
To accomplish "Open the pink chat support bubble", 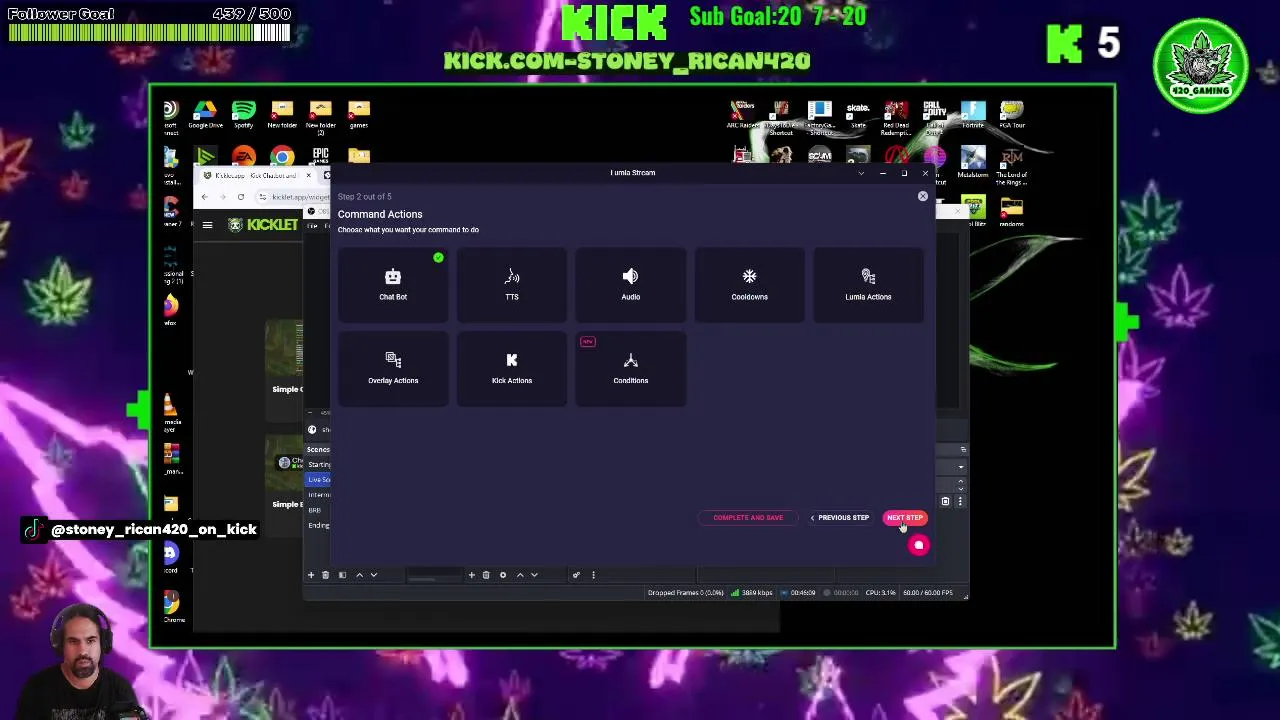I will click(x=919, y=545).
